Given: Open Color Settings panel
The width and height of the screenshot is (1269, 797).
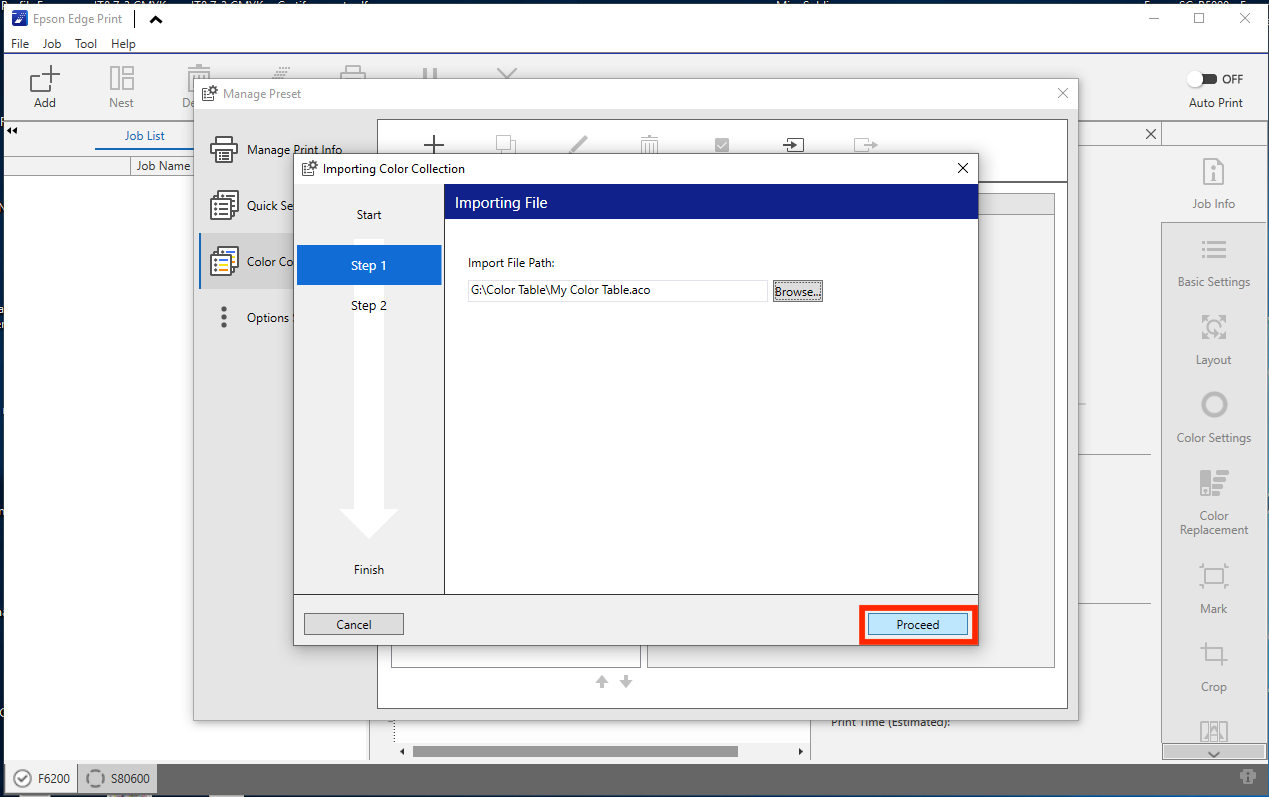Looking at the screenshot, I should pyautogui.click(x=1213, y=418).
